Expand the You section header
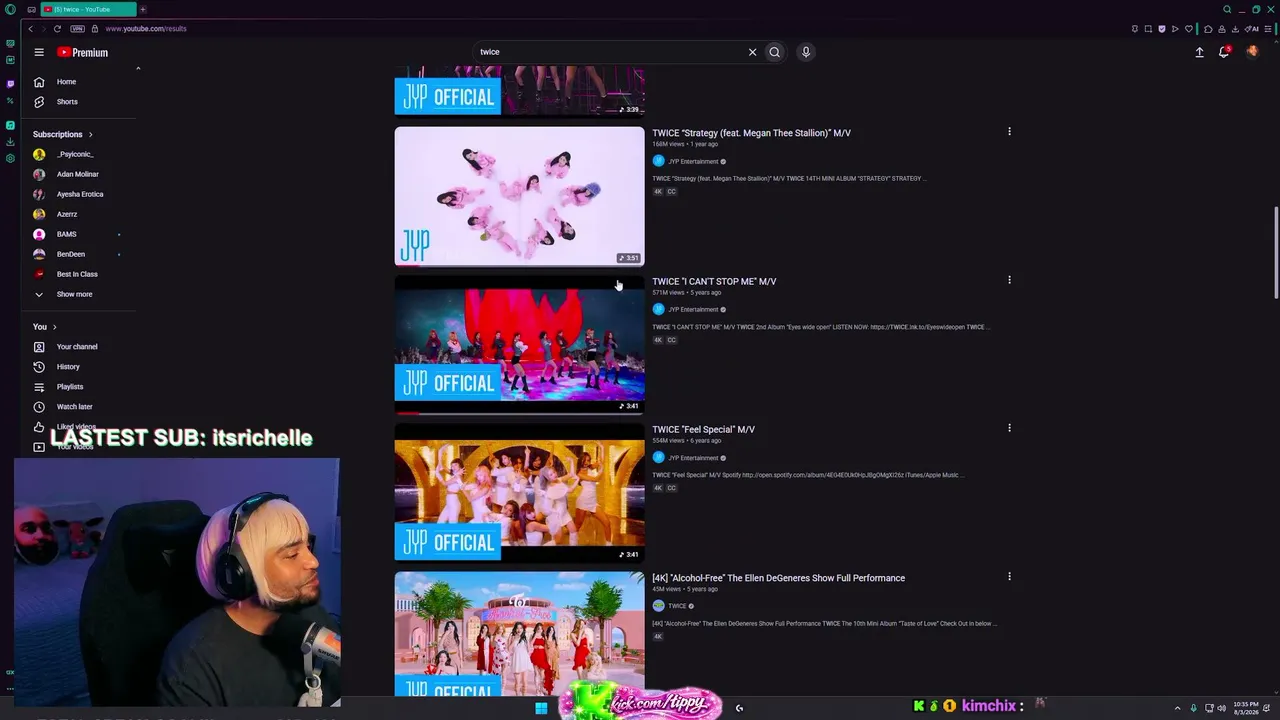The width and height of the screenshot is (1280, 720). (x=45, y=327)
